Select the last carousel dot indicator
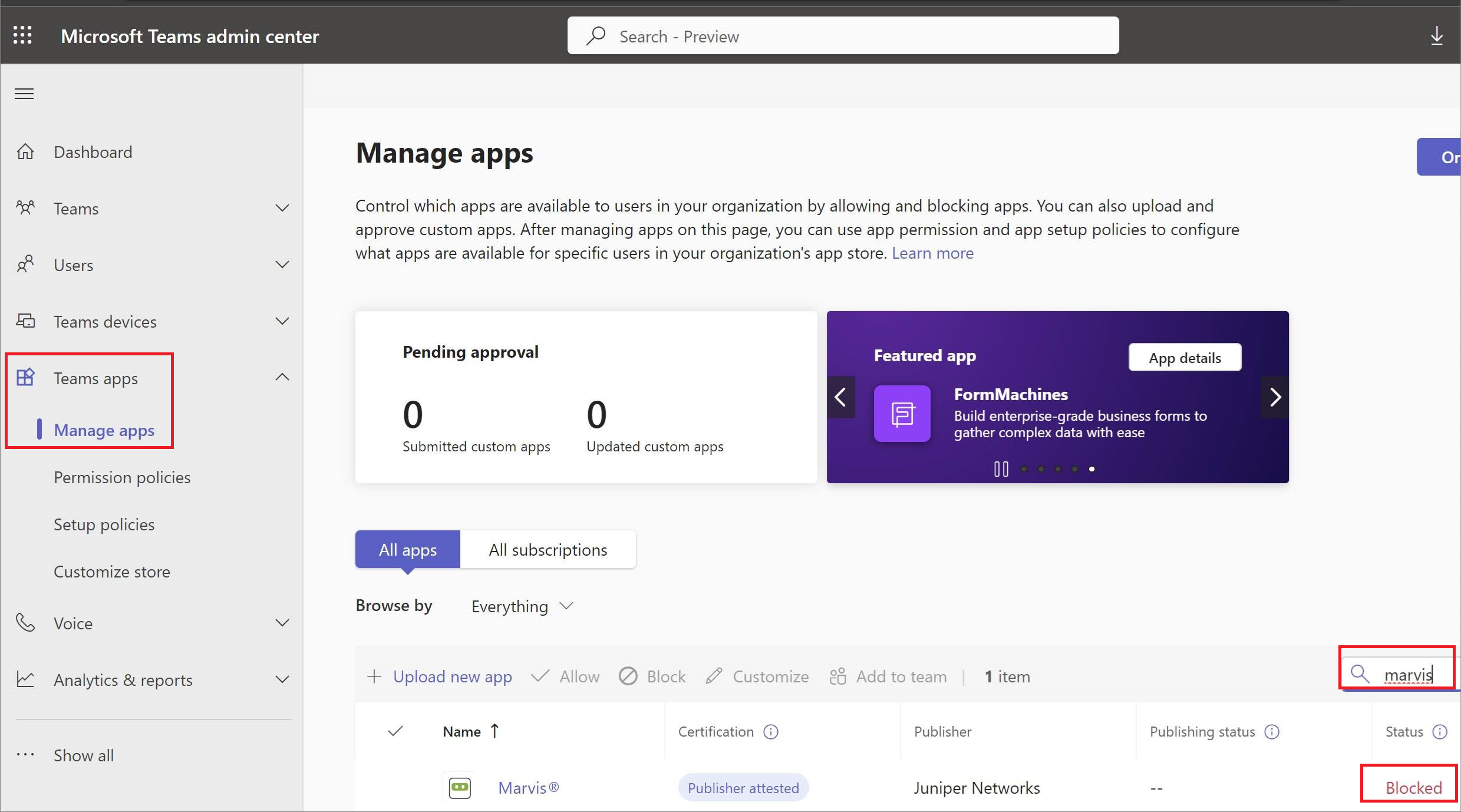Image resolution: width=1461 pixels, height=812 pixels. tap(1091, 469)
